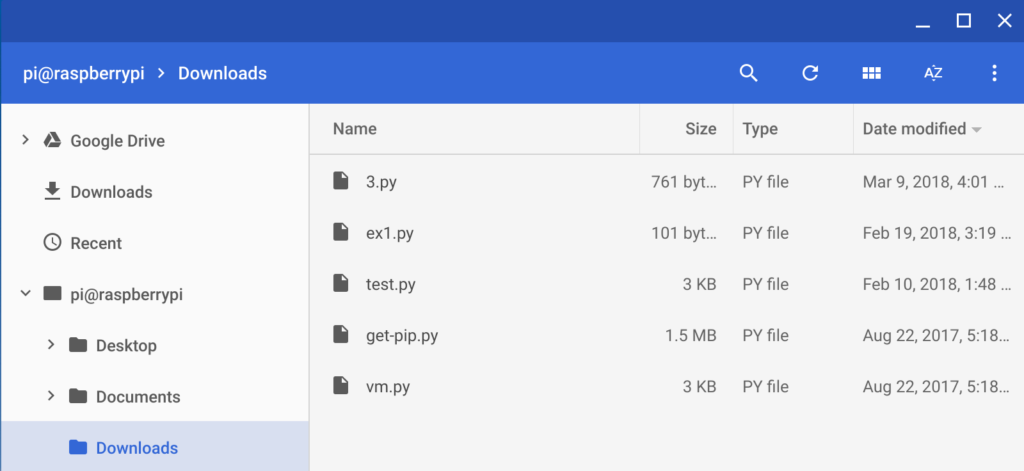Viewport: 1024px width, 471px height.
Task: Select the vm.py file
Action: click(388, 386)
